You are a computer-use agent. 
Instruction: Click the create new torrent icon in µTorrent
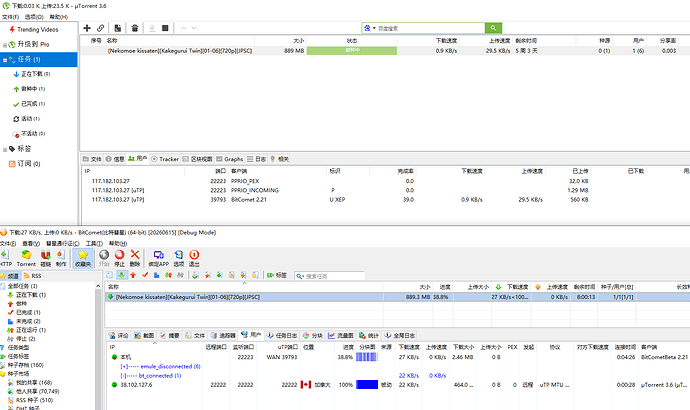point(117,28)
